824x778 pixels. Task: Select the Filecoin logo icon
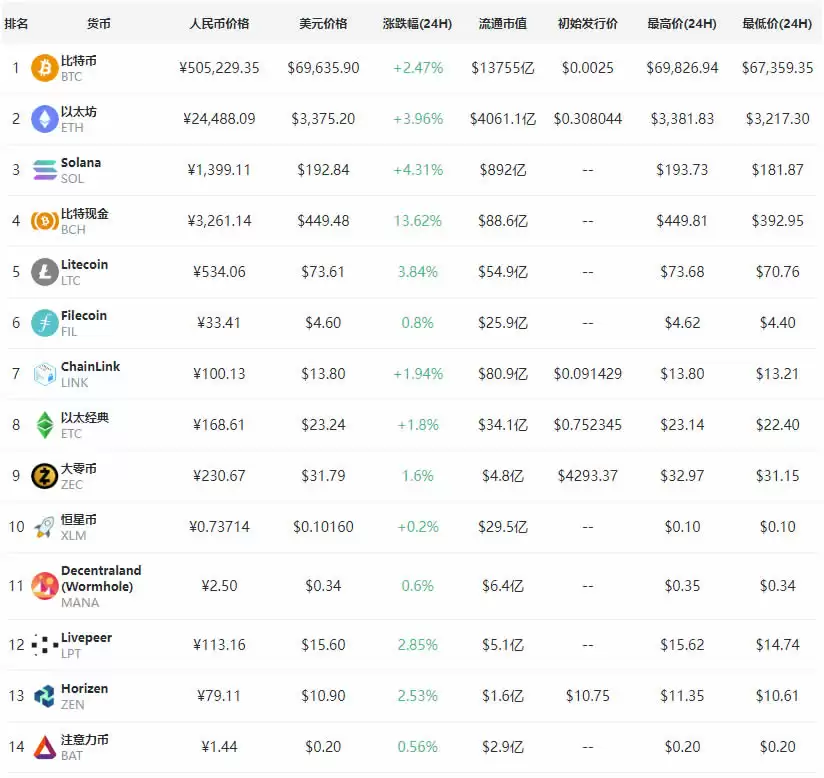[44, 322]
